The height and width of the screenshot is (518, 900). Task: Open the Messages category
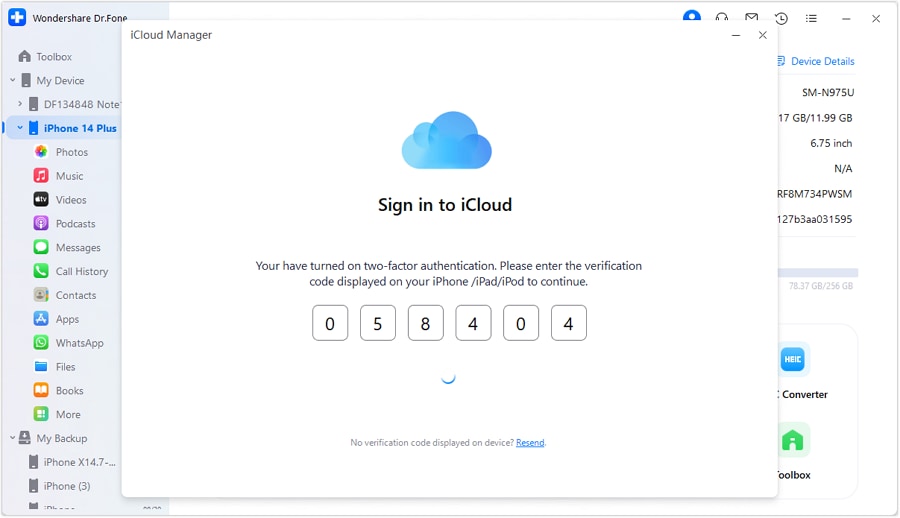(77, 248)
